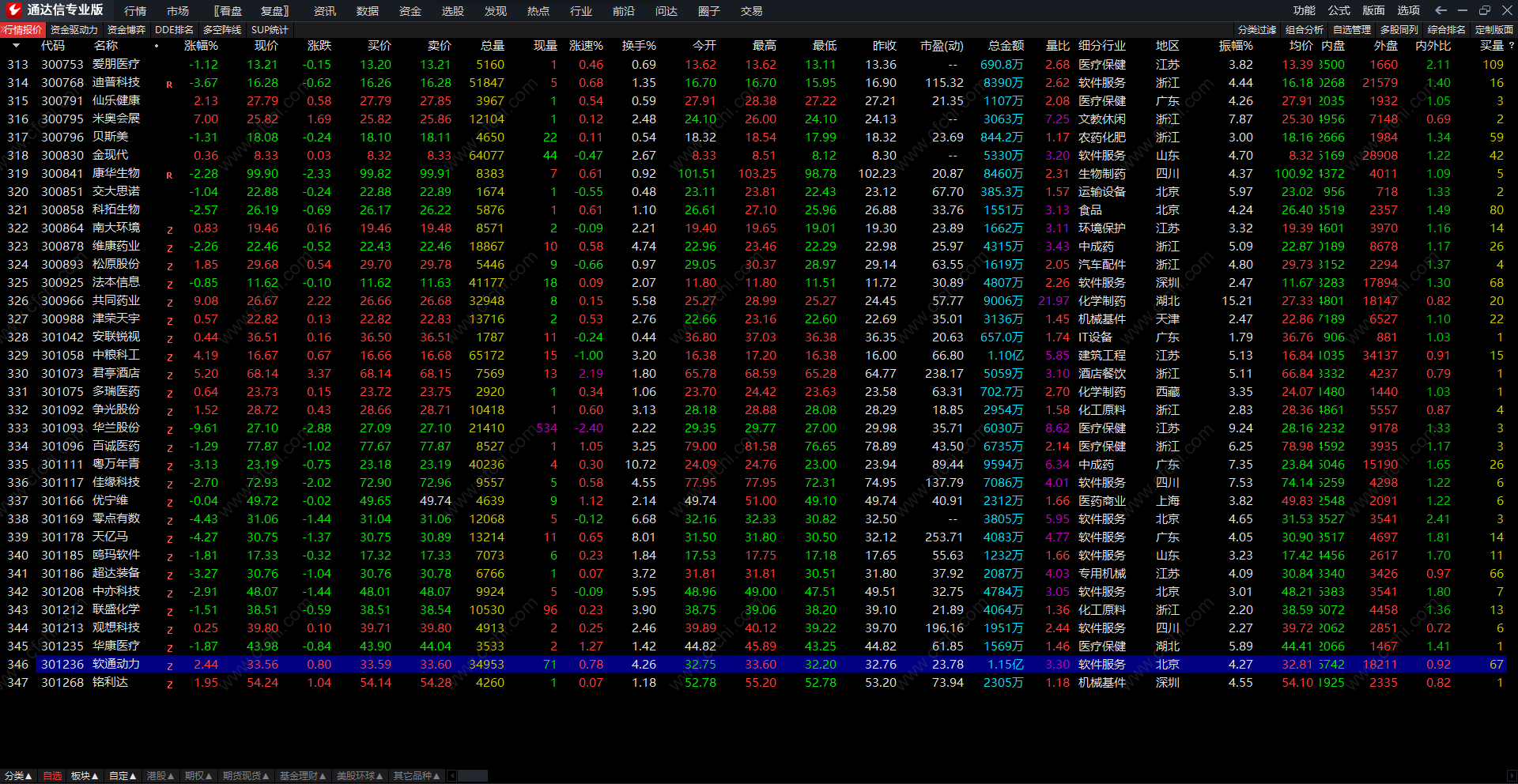Switch to the SUP统计 tab
This screenshot has width=1518, height=784.
pyautogui.click(x=270, y=30)
